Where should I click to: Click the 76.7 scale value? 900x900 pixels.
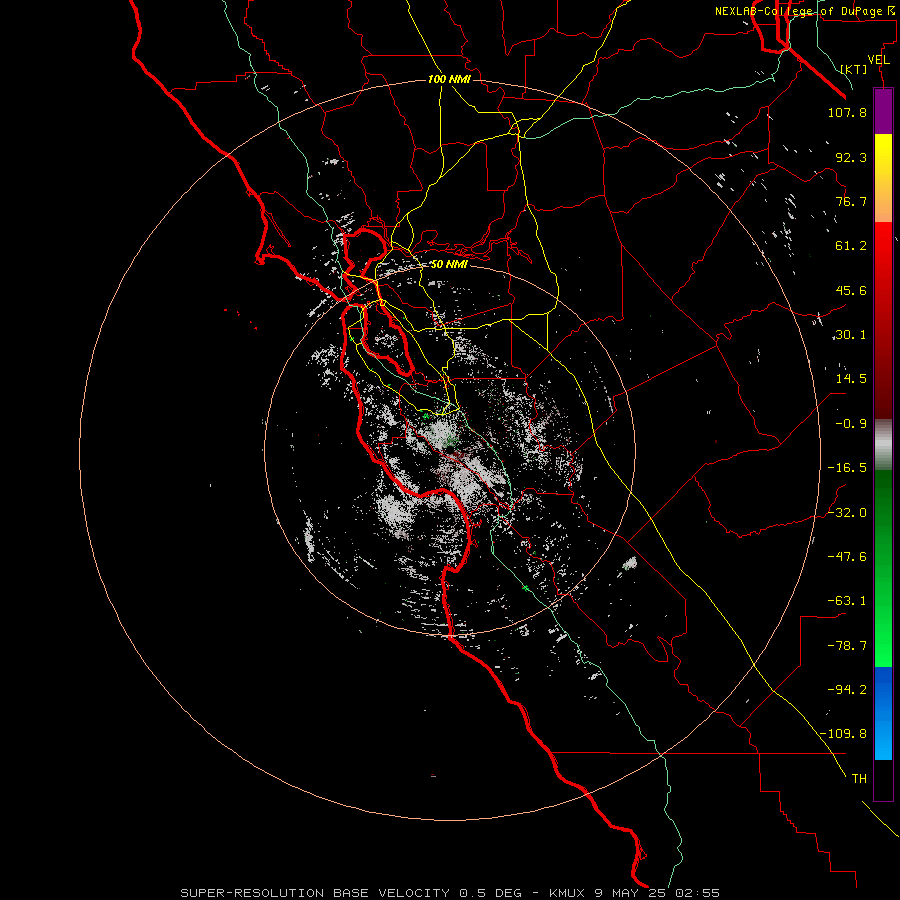coord(851,201)
